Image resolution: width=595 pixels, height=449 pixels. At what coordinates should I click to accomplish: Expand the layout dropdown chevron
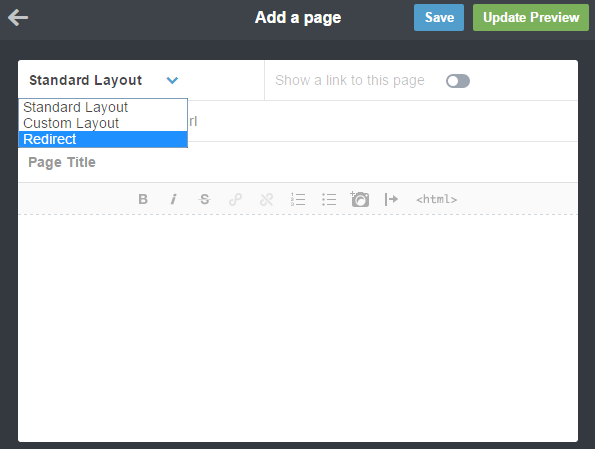(x=172, y=80)
